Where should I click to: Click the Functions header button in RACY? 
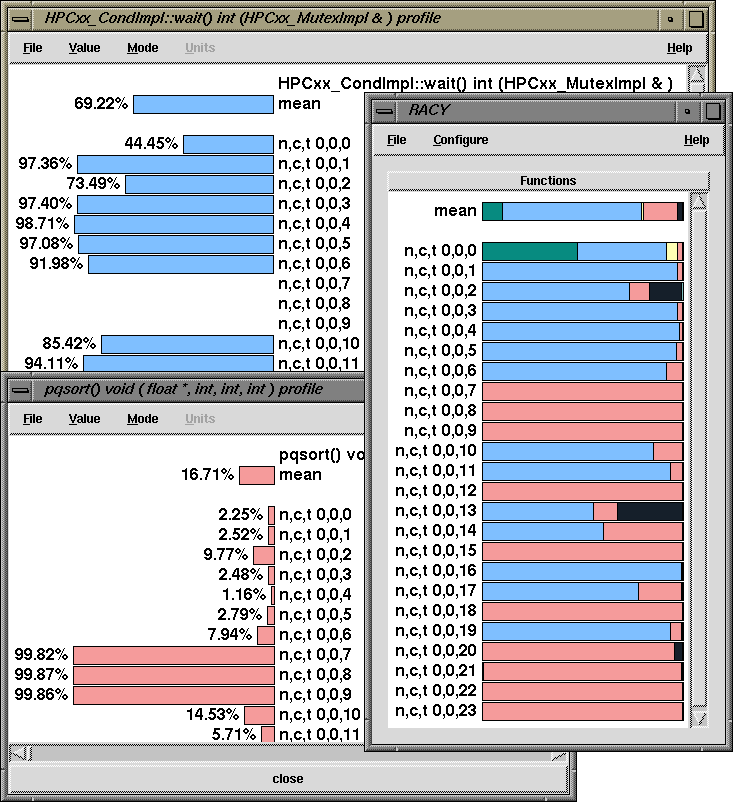point(547,181)
